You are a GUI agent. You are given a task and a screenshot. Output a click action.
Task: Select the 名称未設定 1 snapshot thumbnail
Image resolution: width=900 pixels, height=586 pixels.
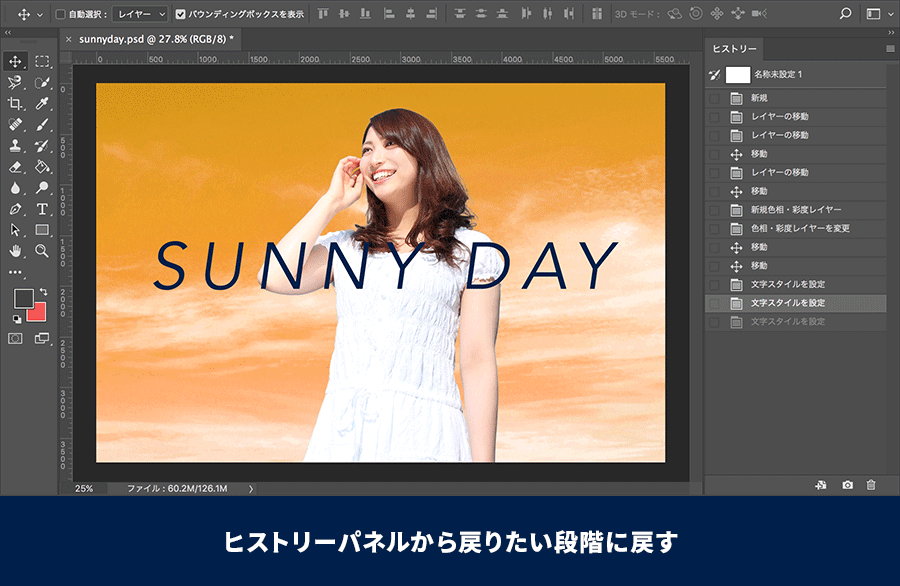738,74
